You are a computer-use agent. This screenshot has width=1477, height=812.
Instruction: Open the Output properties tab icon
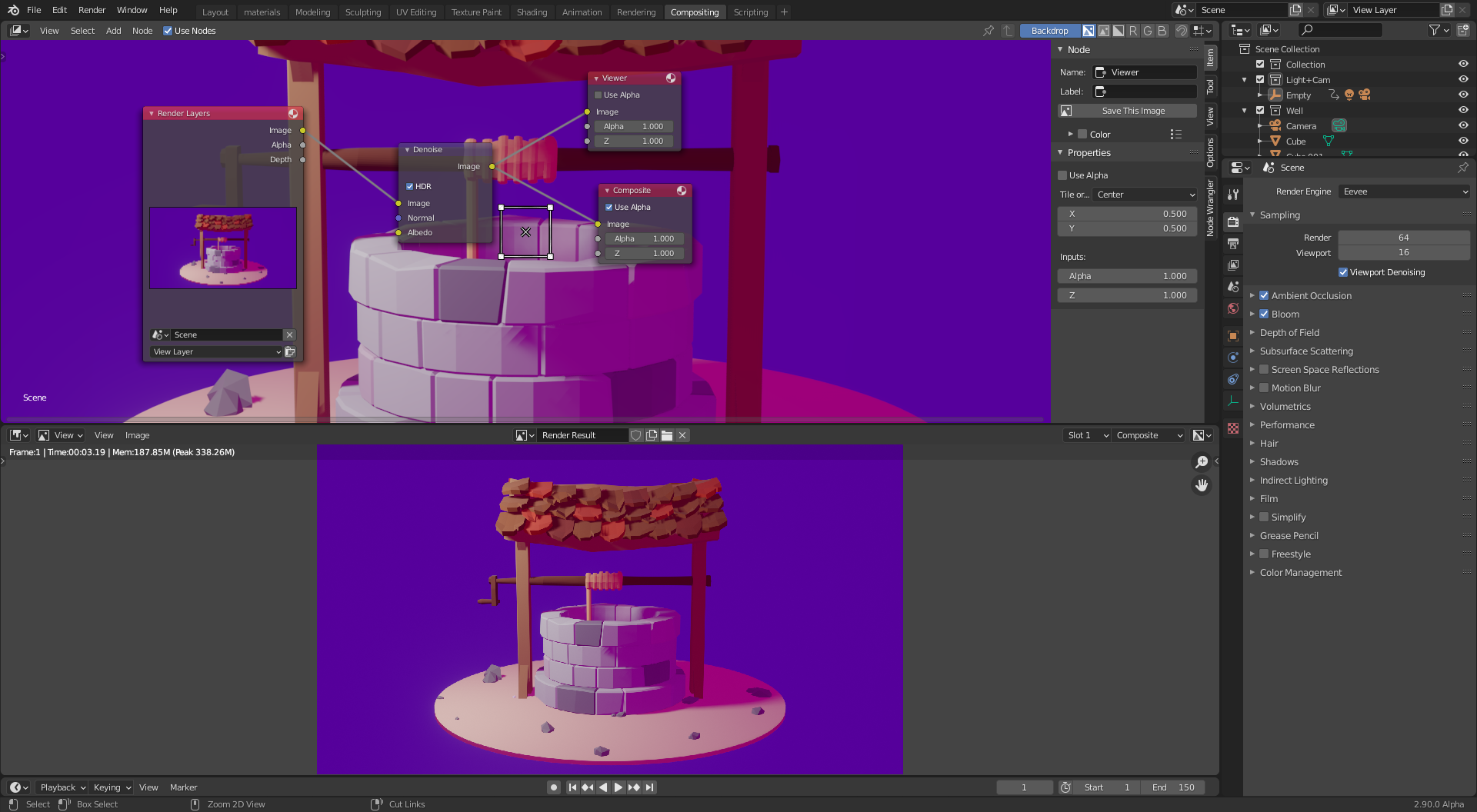coord(1233,244)
